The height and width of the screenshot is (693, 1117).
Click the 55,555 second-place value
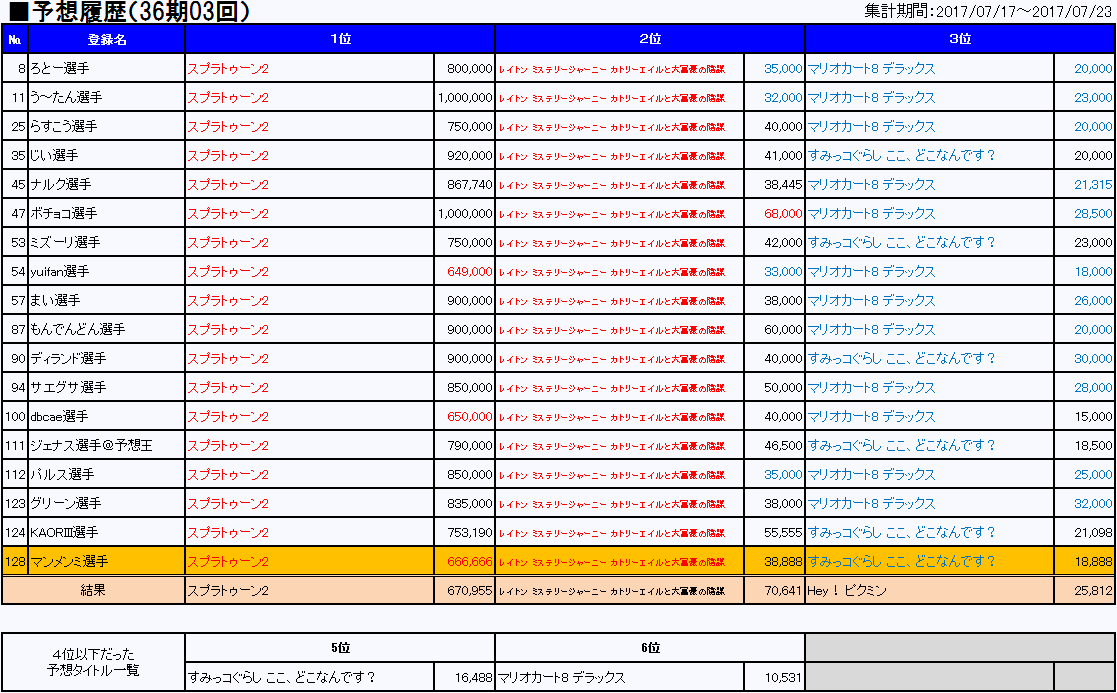pyautogui.click(x=783, y=533)
